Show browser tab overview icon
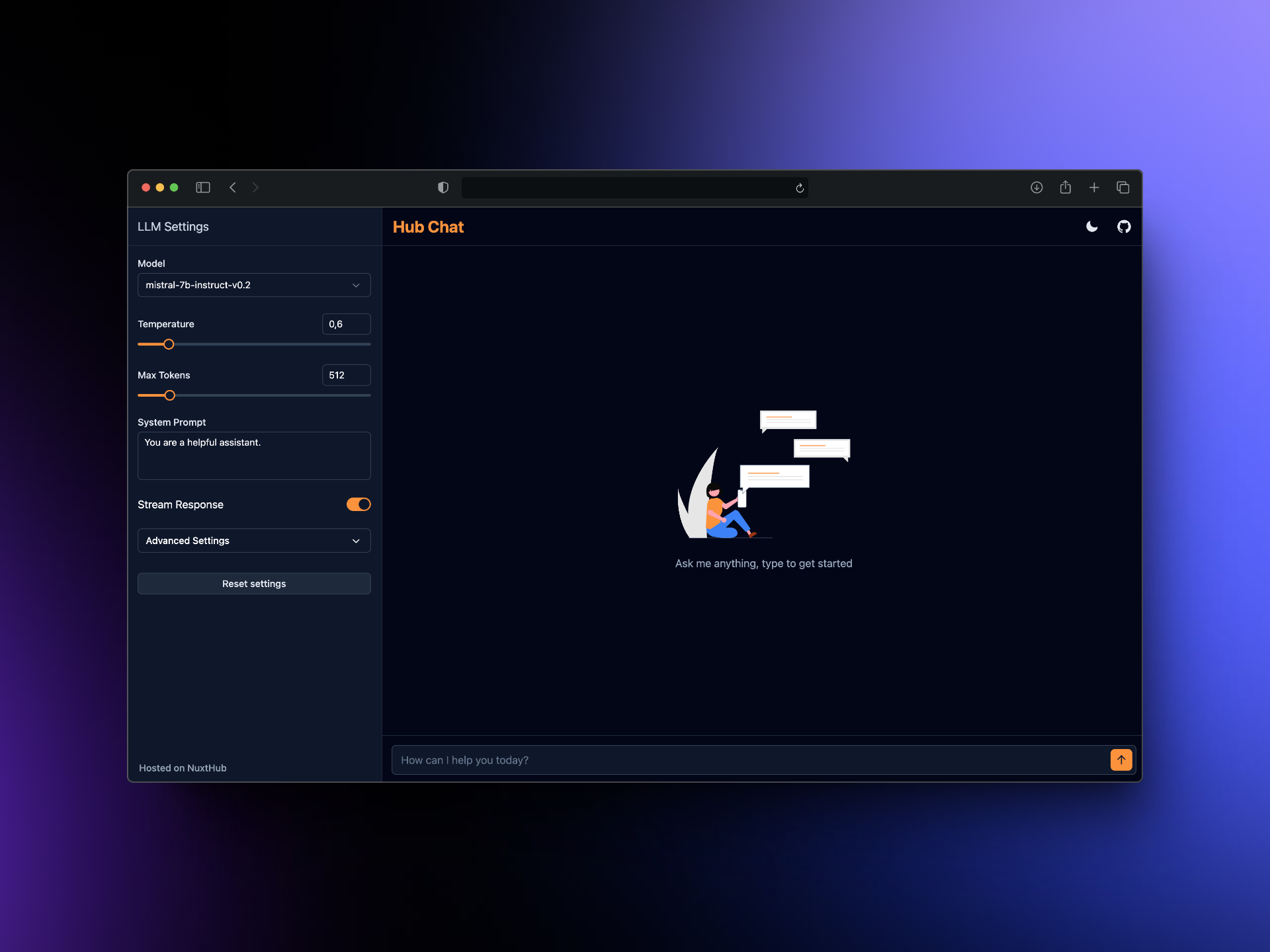This screenshot has height=952, width=1270. click(x=1123, y=188)
